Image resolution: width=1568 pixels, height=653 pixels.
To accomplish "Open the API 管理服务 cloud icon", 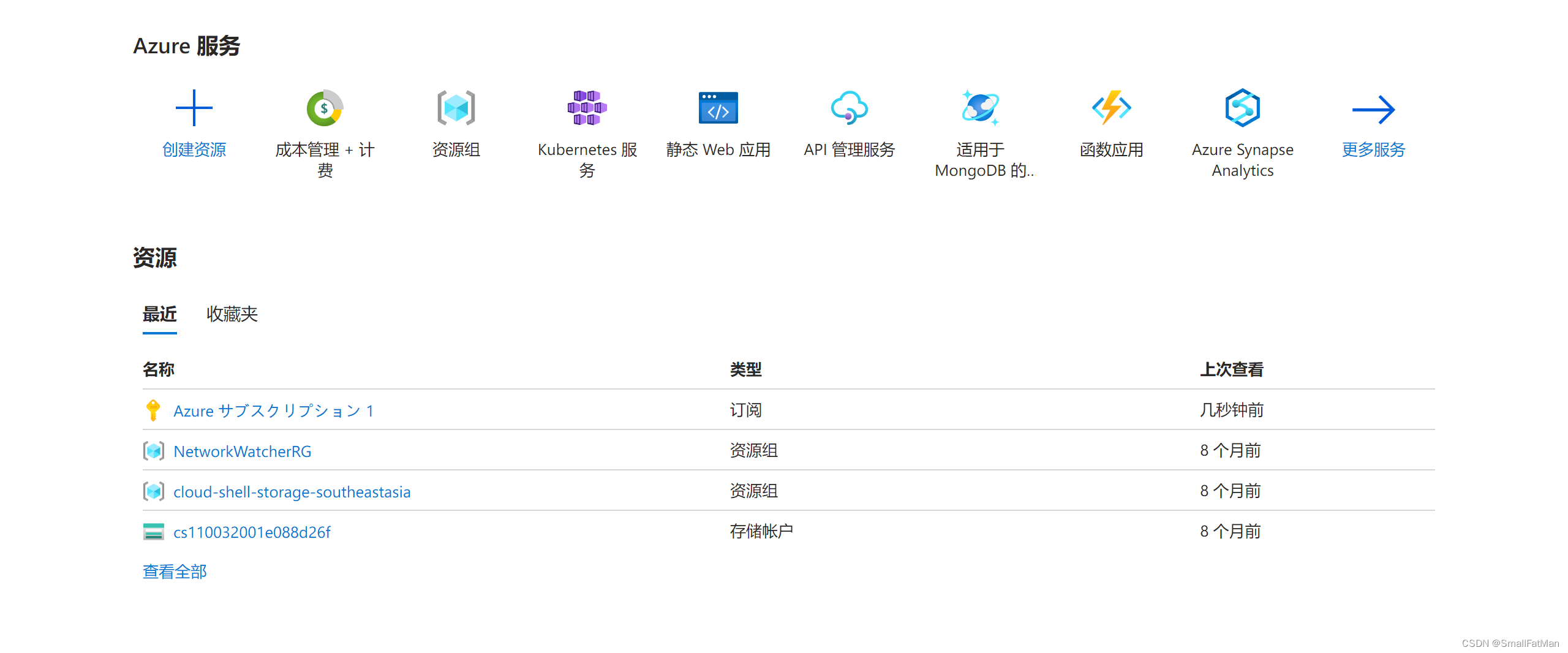I will 849,108.
